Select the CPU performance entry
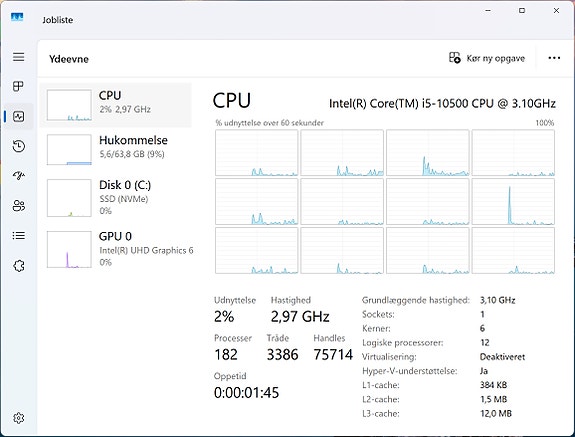575x437 pixels. 116,105
